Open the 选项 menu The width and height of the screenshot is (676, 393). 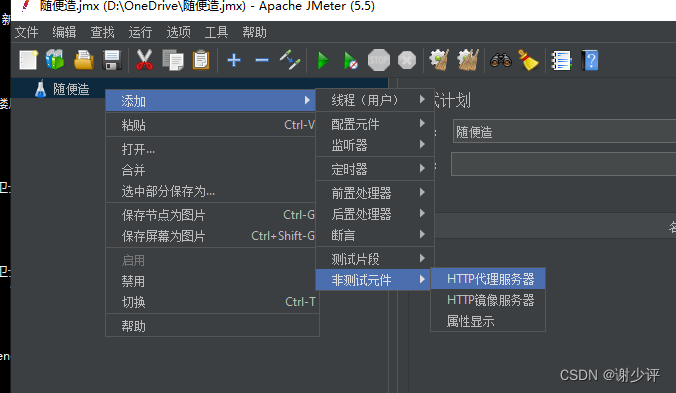pos(178,32)
